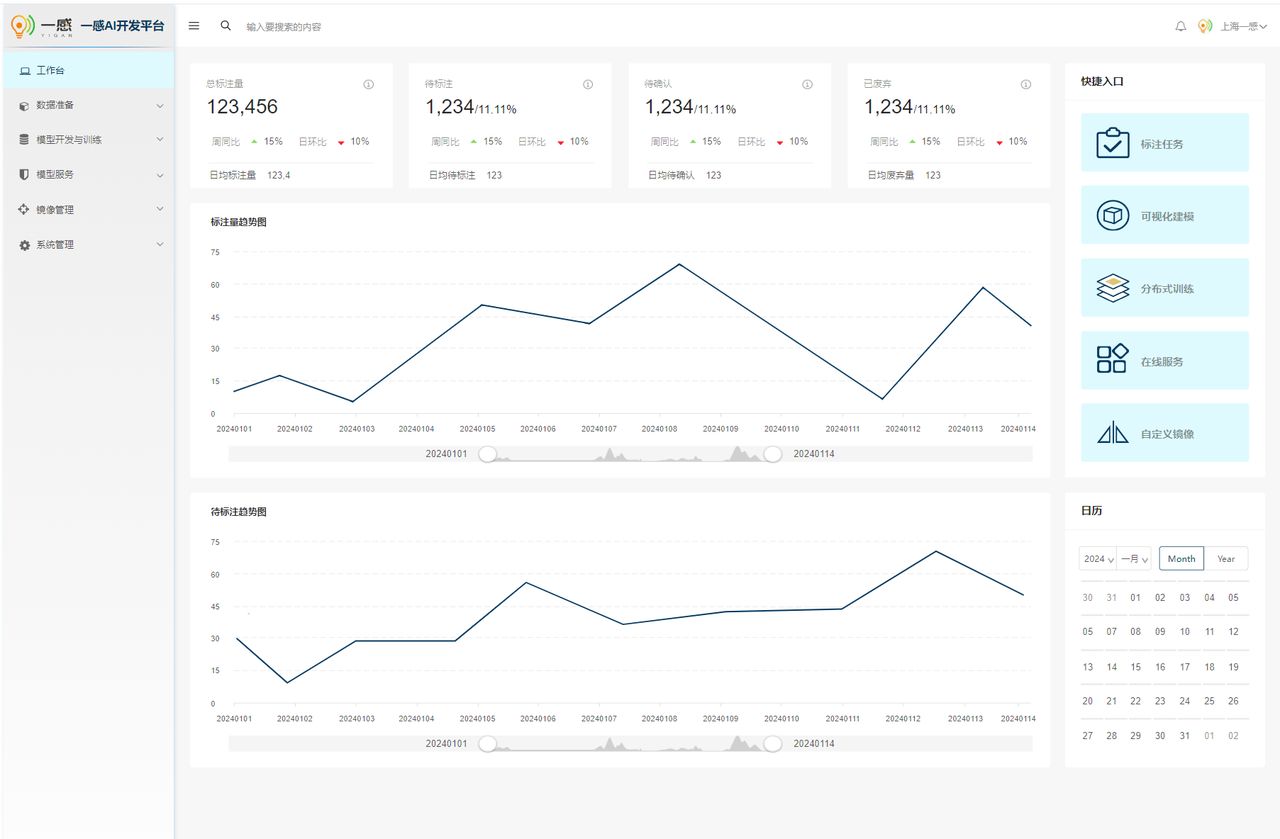The image size is (1280, 839).
Task: Open the 自定义镜像 quick entry
Action: (x=1165, y=433)
